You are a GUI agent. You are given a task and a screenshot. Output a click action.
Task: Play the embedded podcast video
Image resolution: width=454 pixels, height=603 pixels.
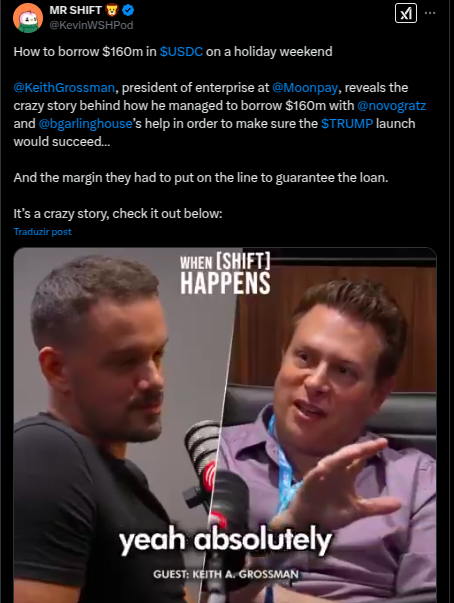click(x=225, y=425)
